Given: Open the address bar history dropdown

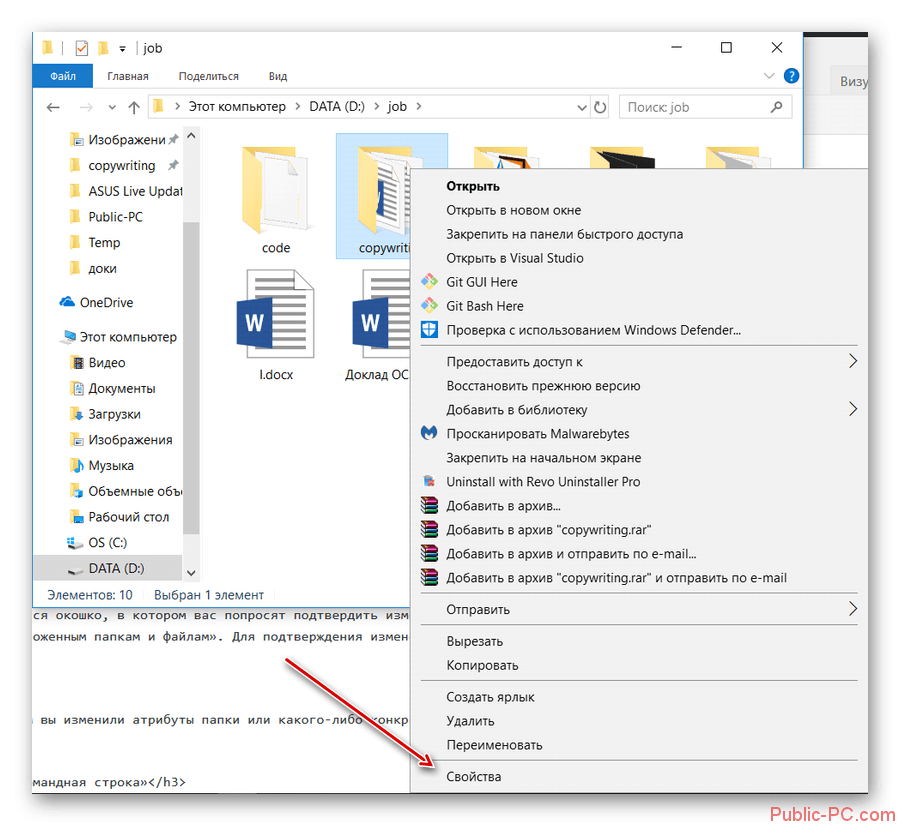Looking at the screenshot, I should [582, 107].
